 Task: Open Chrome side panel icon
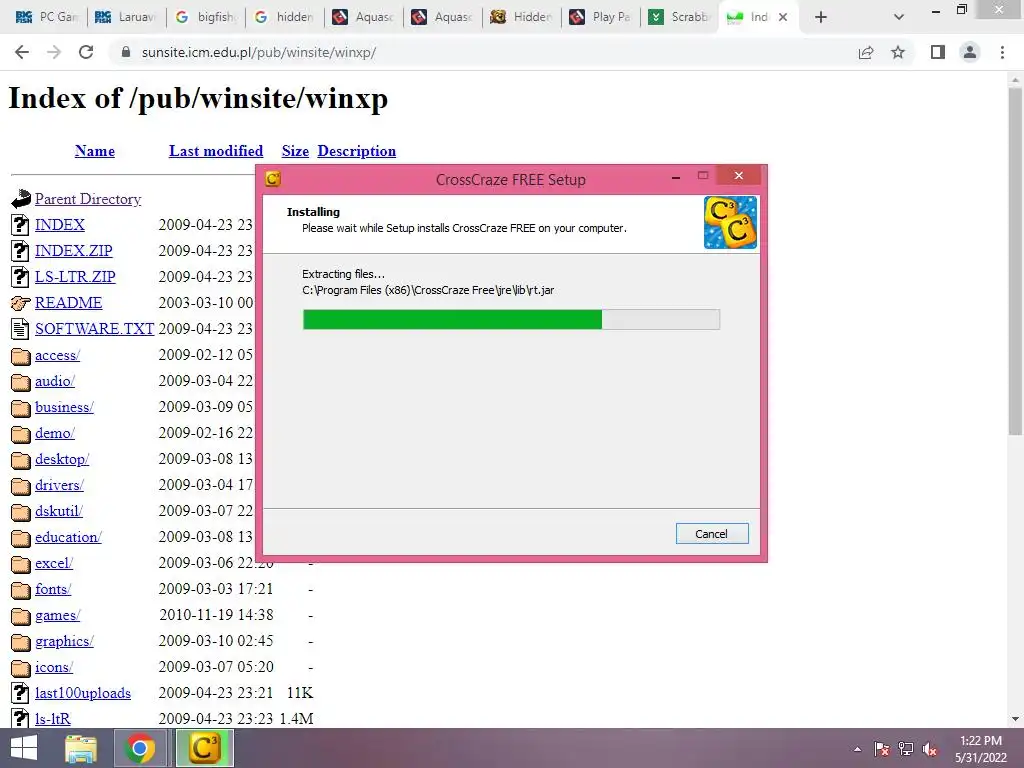pyautogui.click(x=938, y=52)
